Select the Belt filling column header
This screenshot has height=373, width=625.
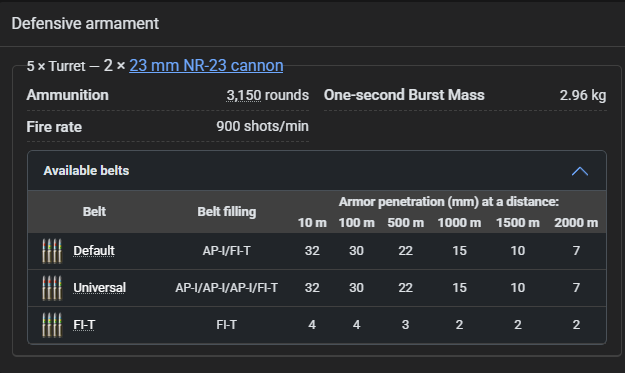click(x=226, y=212)
